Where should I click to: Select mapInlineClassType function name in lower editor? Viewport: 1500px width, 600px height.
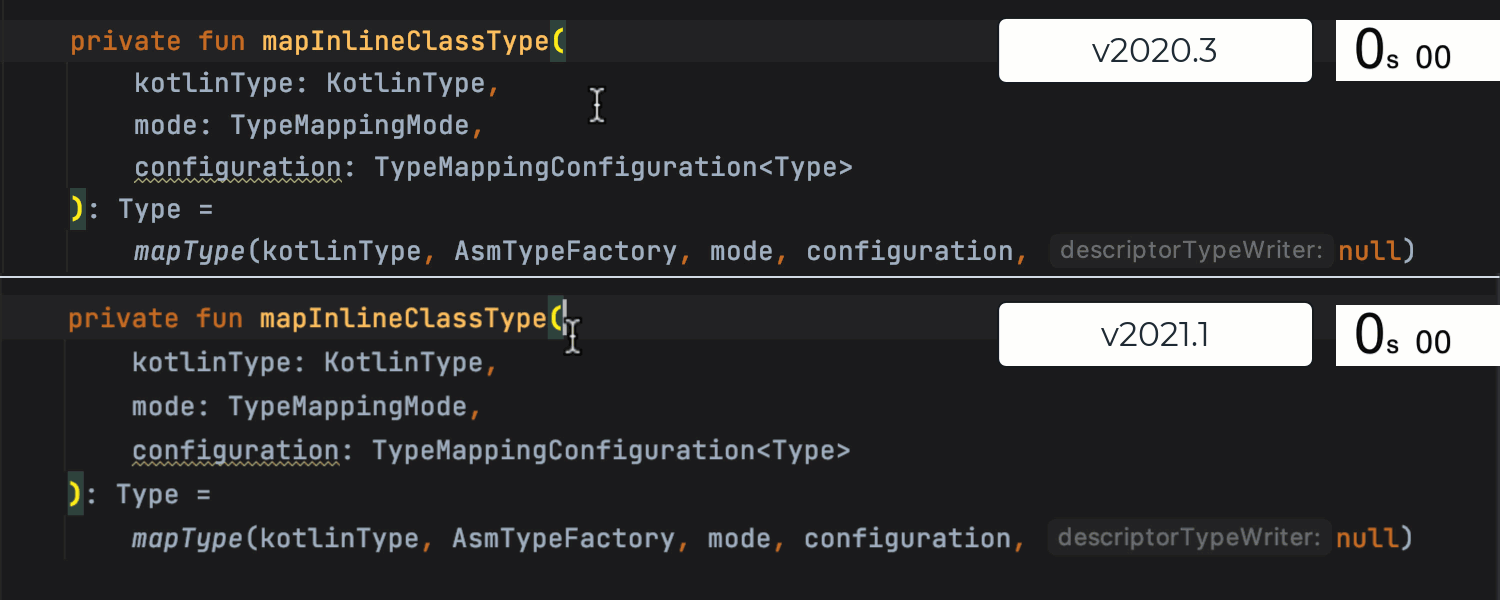[x=403, y=319]
